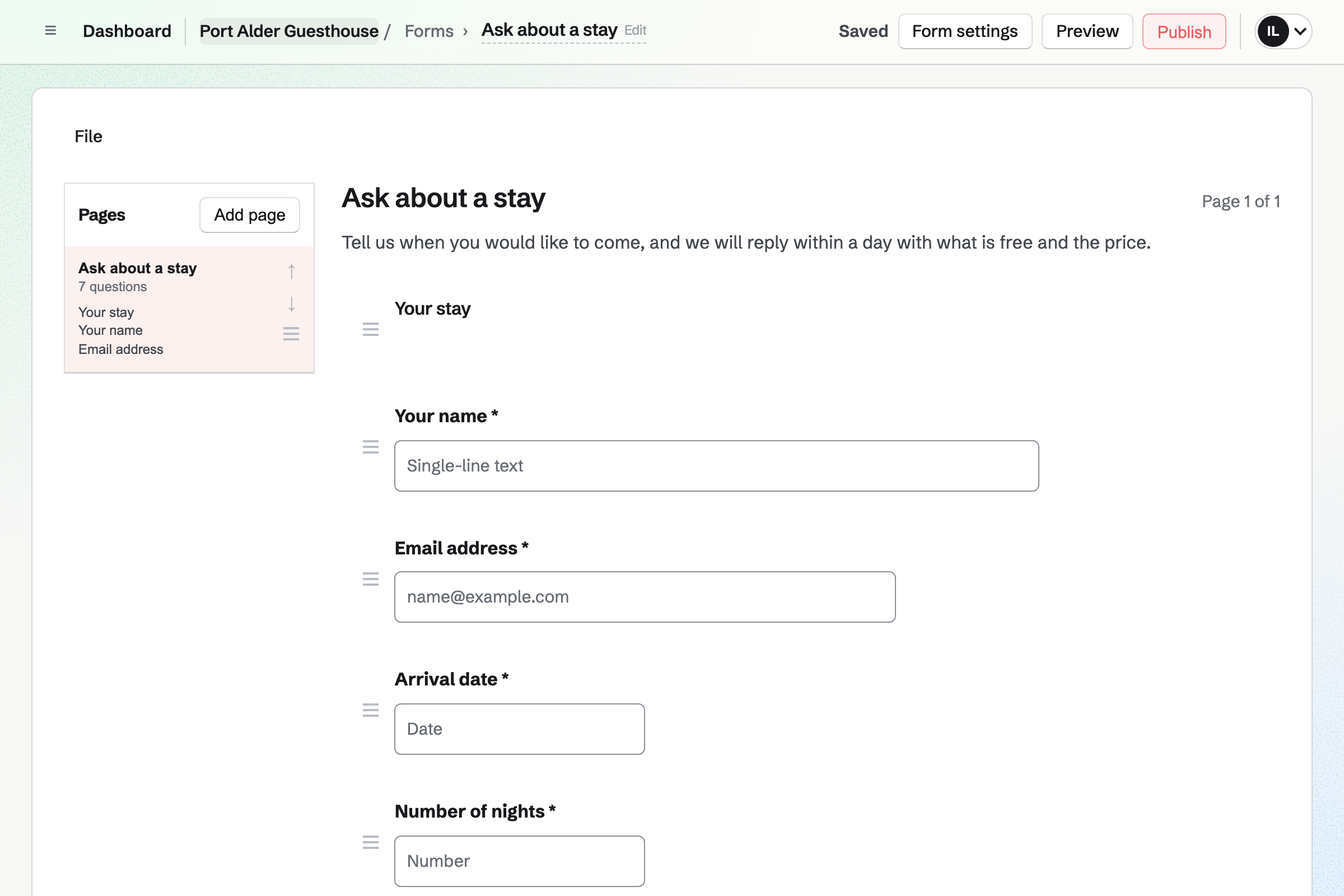1344x896 pixels.
Task: Add a new page
Action: click(x=250, y=215)
